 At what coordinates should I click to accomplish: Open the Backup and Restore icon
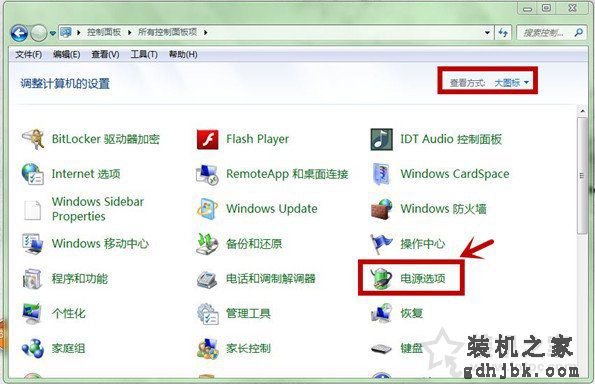[207, 244]
